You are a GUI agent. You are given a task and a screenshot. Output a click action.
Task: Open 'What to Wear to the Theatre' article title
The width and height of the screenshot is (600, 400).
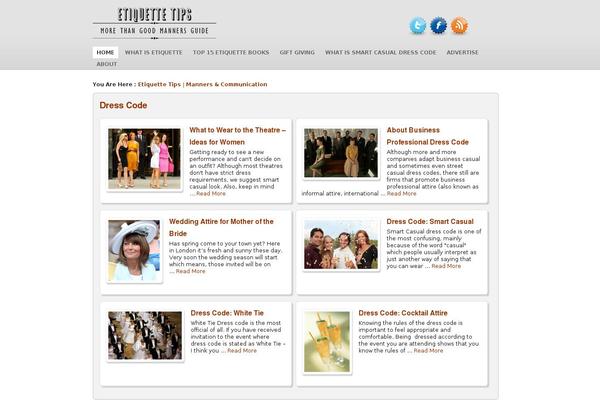pos(238,136)
